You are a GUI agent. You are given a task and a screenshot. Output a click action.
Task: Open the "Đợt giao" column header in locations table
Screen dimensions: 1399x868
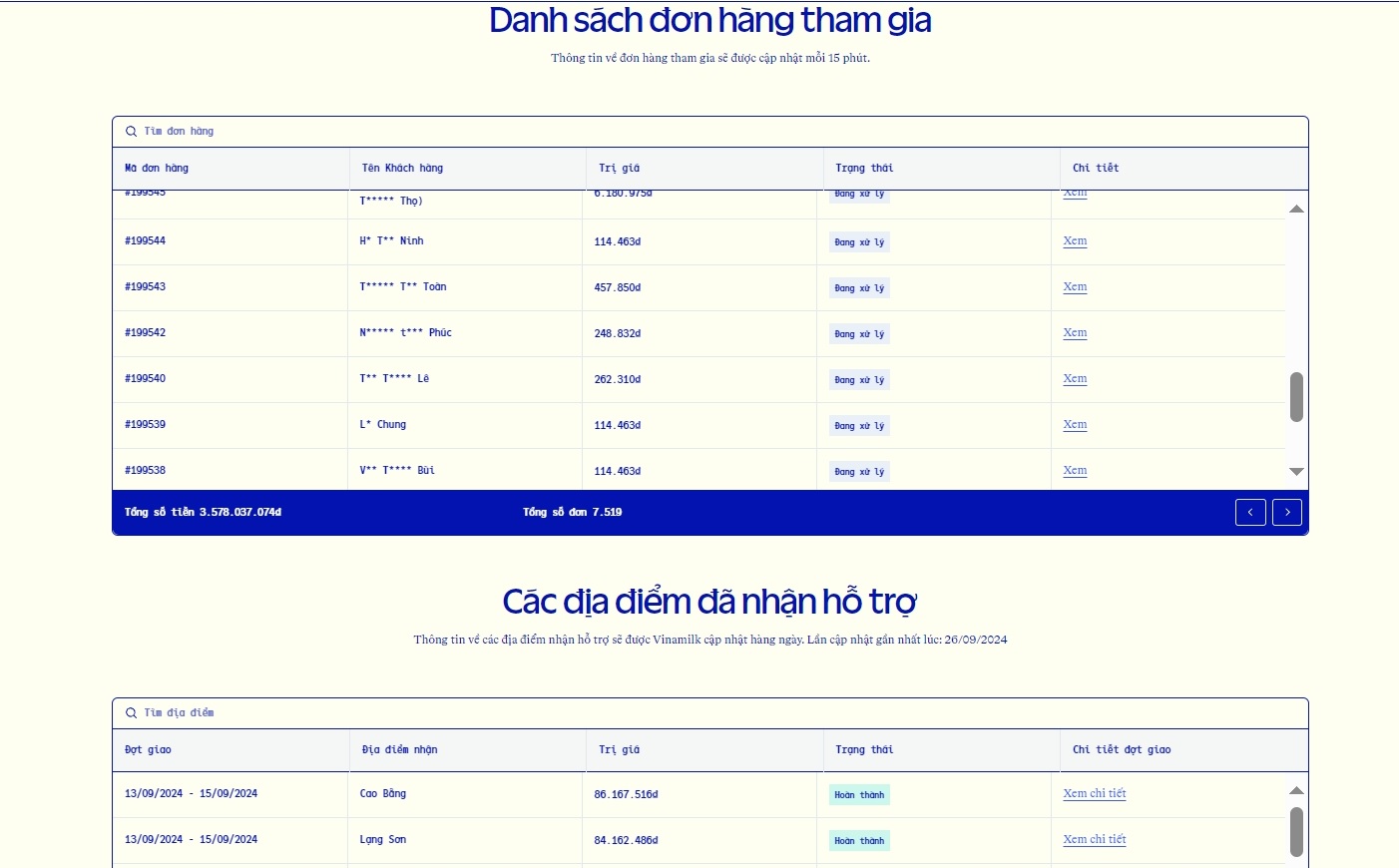point(148,749)
